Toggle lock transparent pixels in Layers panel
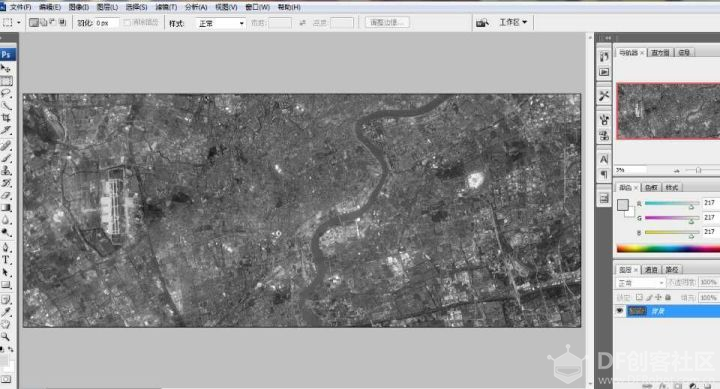720x389 pixels. tap(639, 298)
